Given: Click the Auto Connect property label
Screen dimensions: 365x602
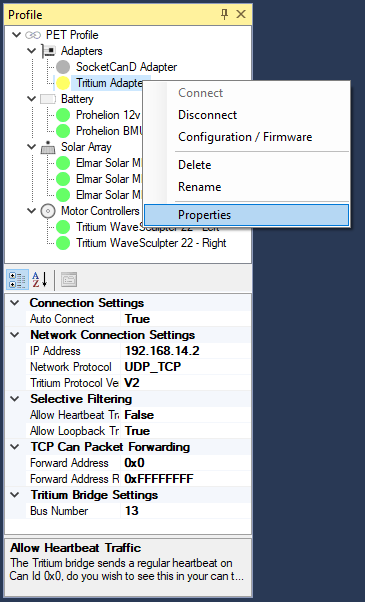Looking at the screenshot, I should (x=62, y=319).
